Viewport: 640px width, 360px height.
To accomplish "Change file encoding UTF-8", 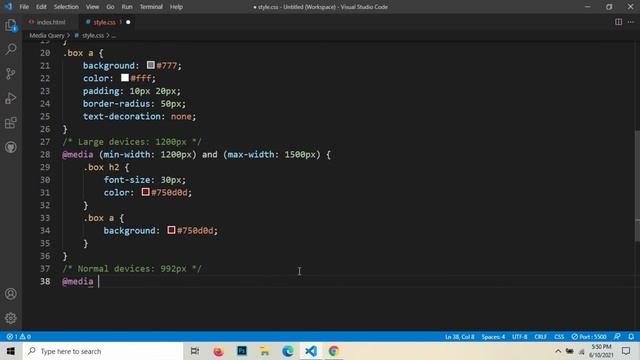I will click(x=520, y=337).
